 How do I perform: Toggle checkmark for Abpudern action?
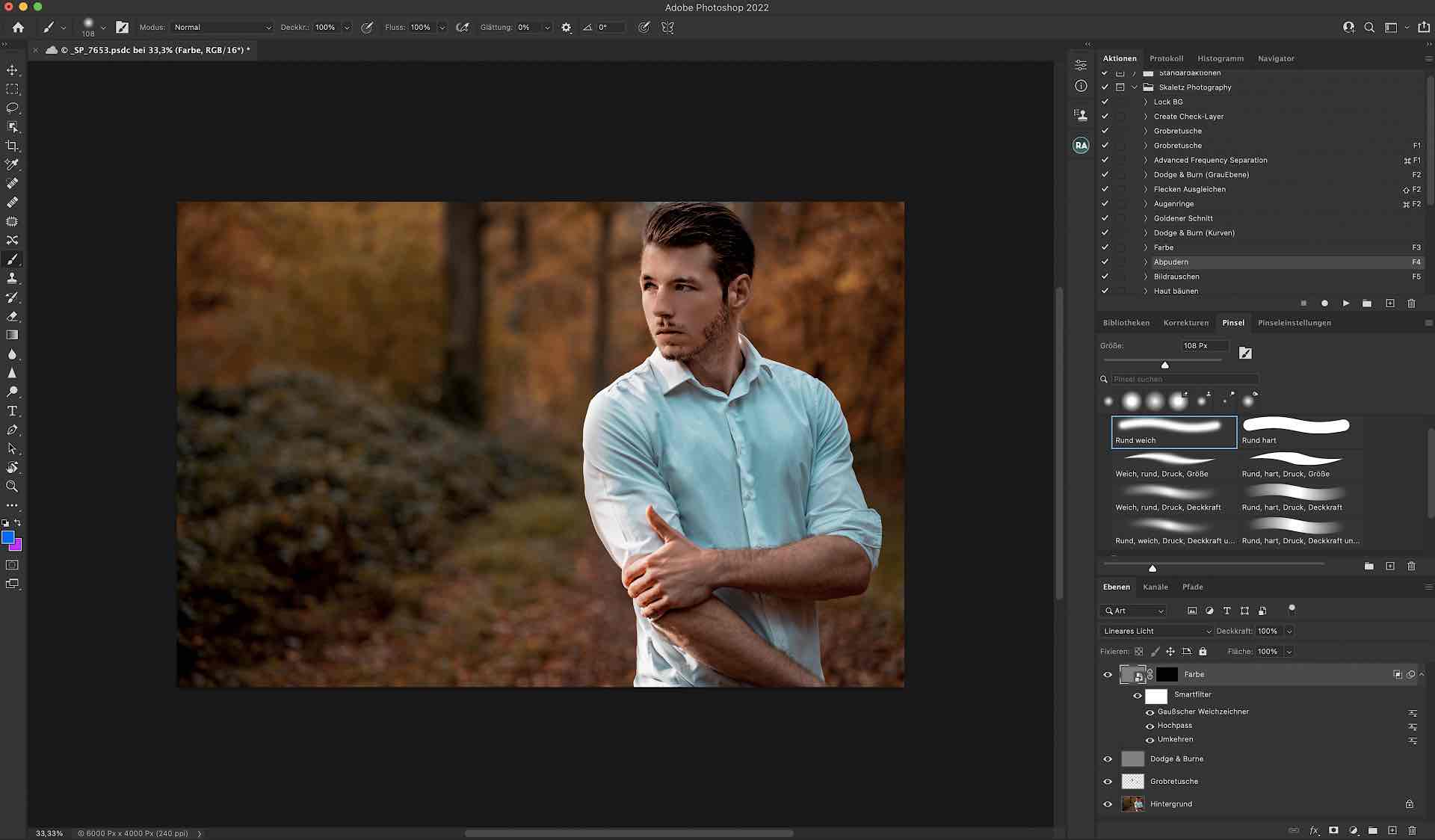point(1105,262)
